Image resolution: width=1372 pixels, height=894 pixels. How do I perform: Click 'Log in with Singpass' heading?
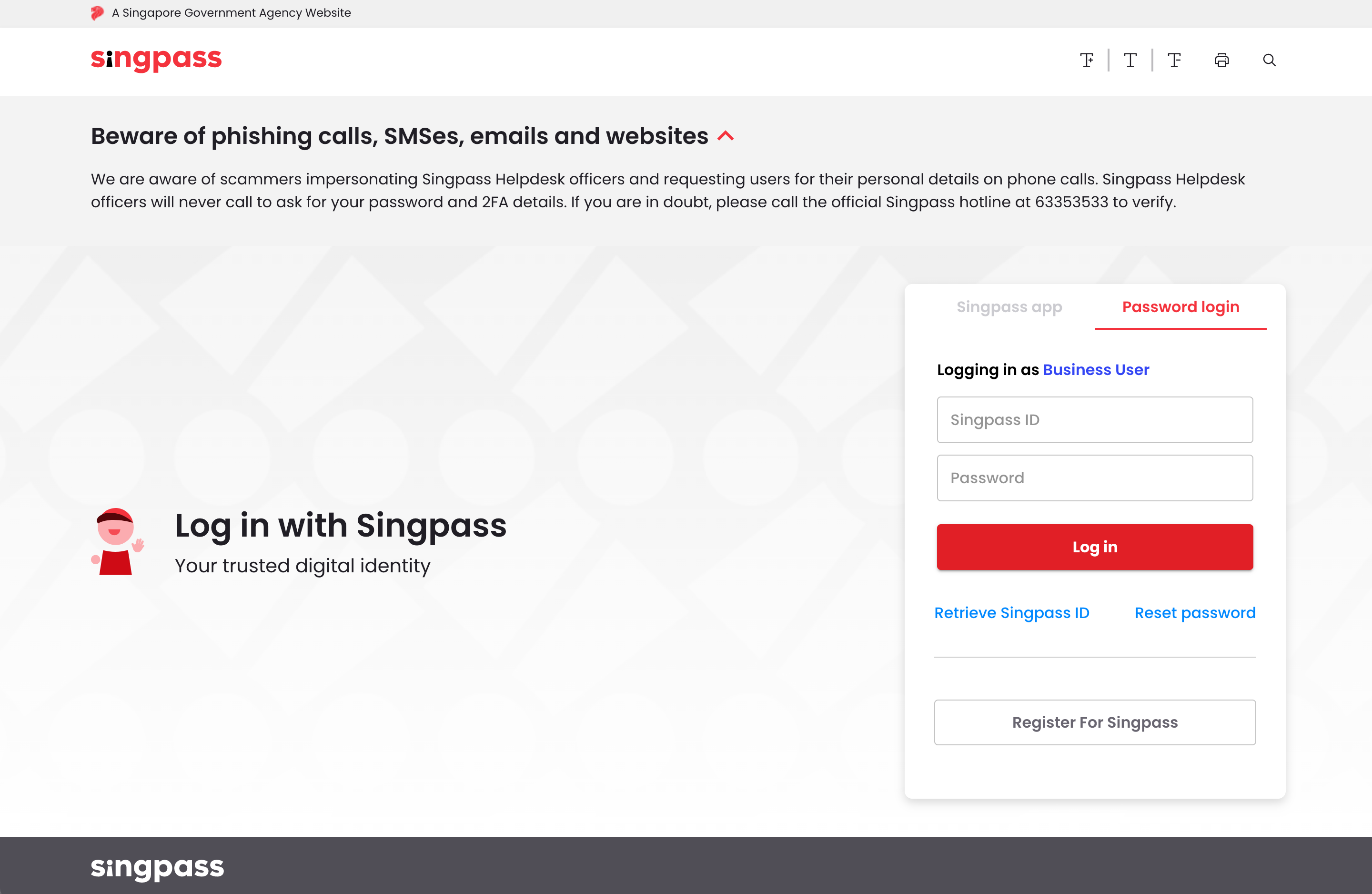(x=341, y=526)
